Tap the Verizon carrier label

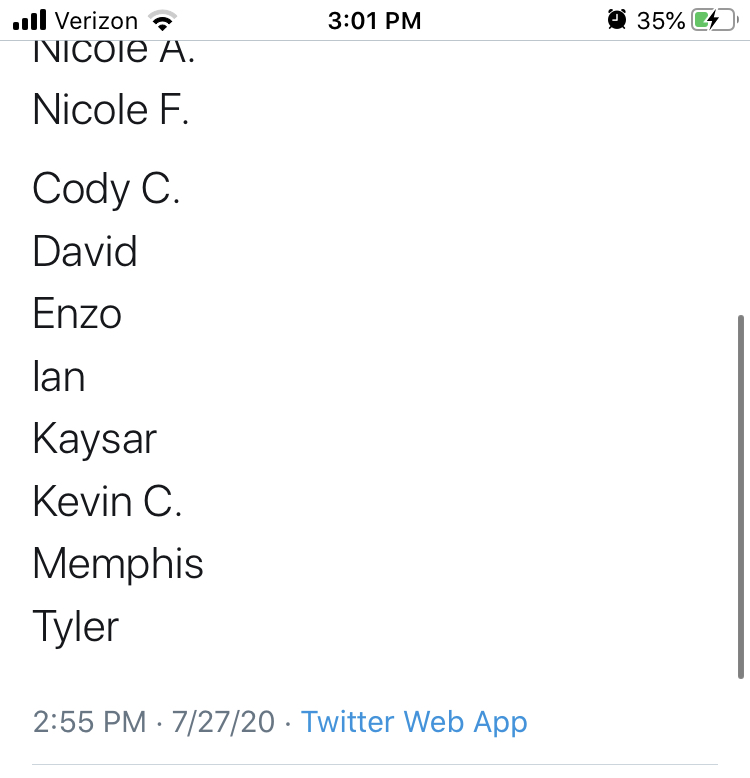(96, 21)
